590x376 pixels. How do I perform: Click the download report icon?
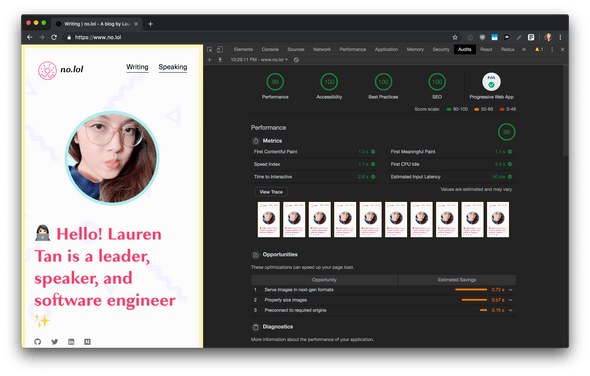220,59
